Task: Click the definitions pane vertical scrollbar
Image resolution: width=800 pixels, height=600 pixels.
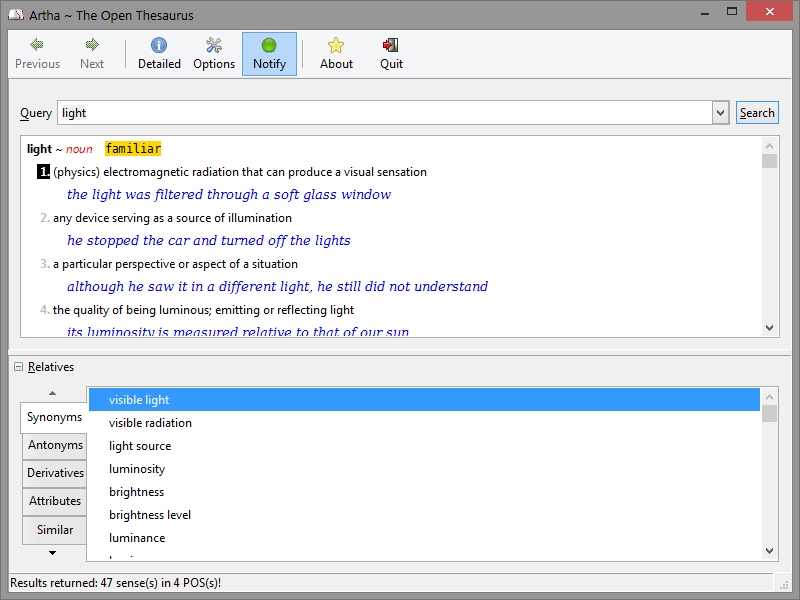Action: click(769, 240)
